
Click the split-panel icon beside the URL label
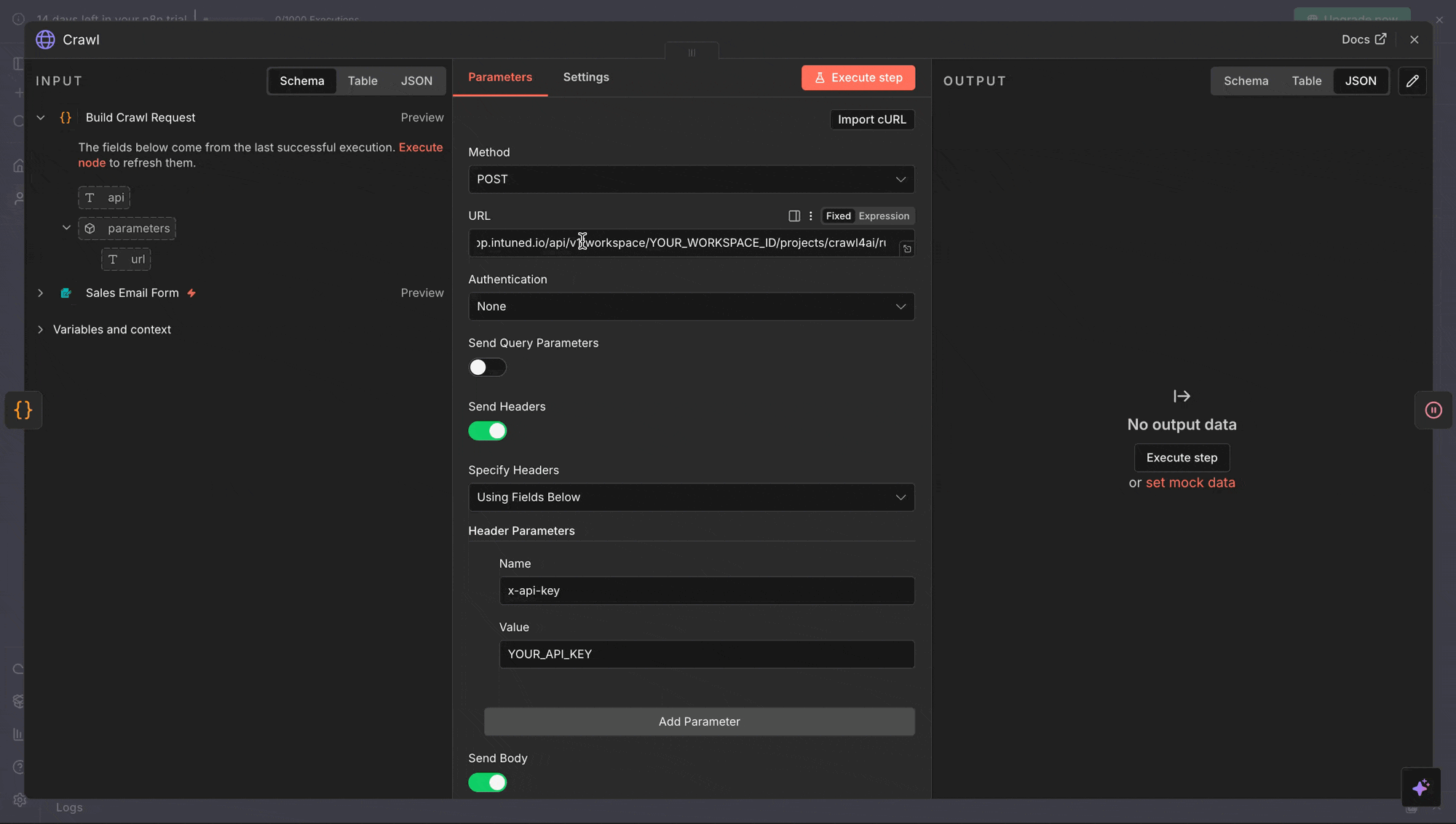tap(793, 215)
